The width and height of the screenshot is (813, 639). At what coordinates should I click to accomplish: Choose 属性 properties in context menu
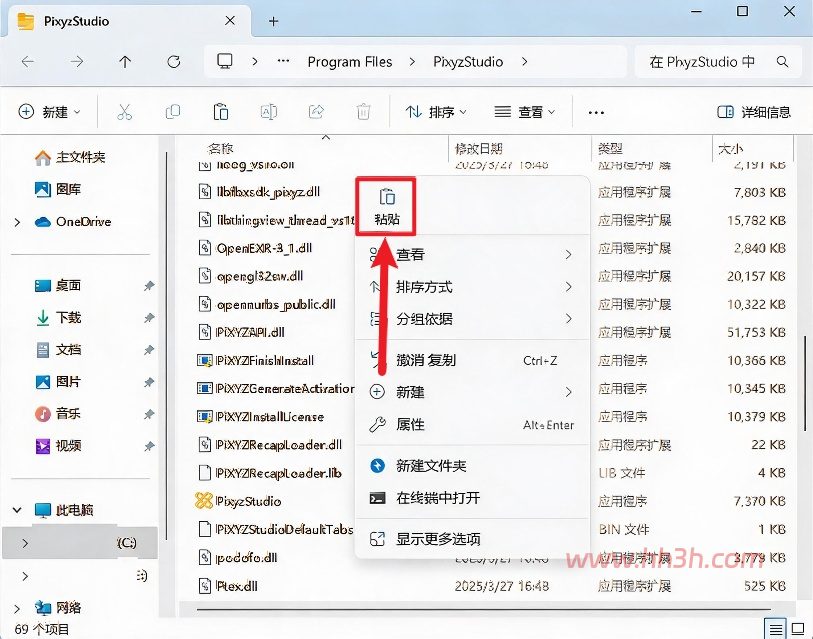click(x=472, y=425)
